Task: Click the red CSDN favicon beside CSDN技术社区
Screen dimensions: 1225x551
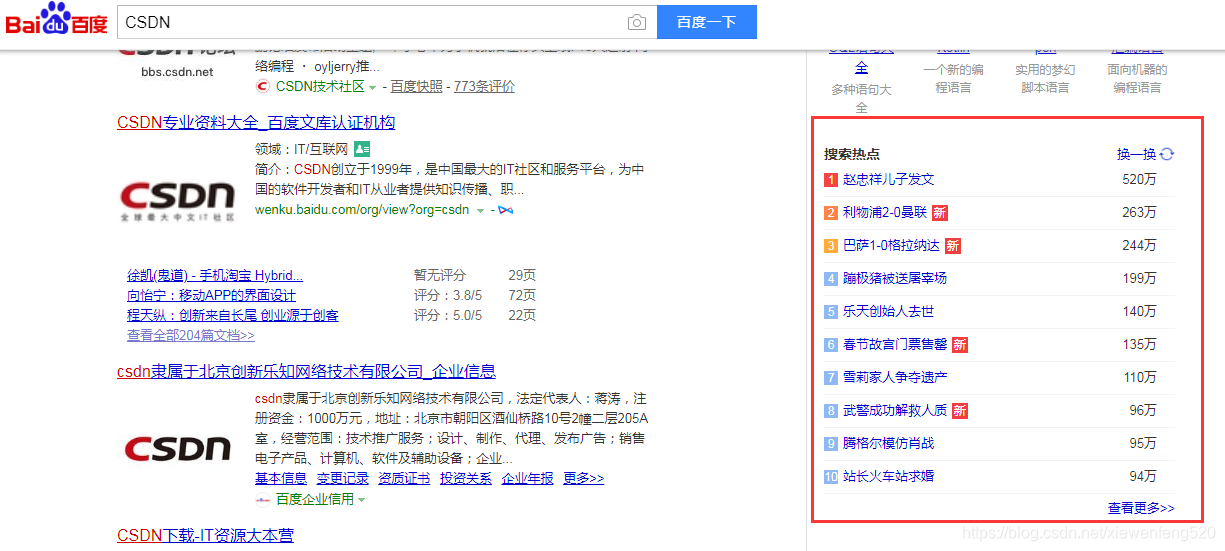Action: [263, 87]
